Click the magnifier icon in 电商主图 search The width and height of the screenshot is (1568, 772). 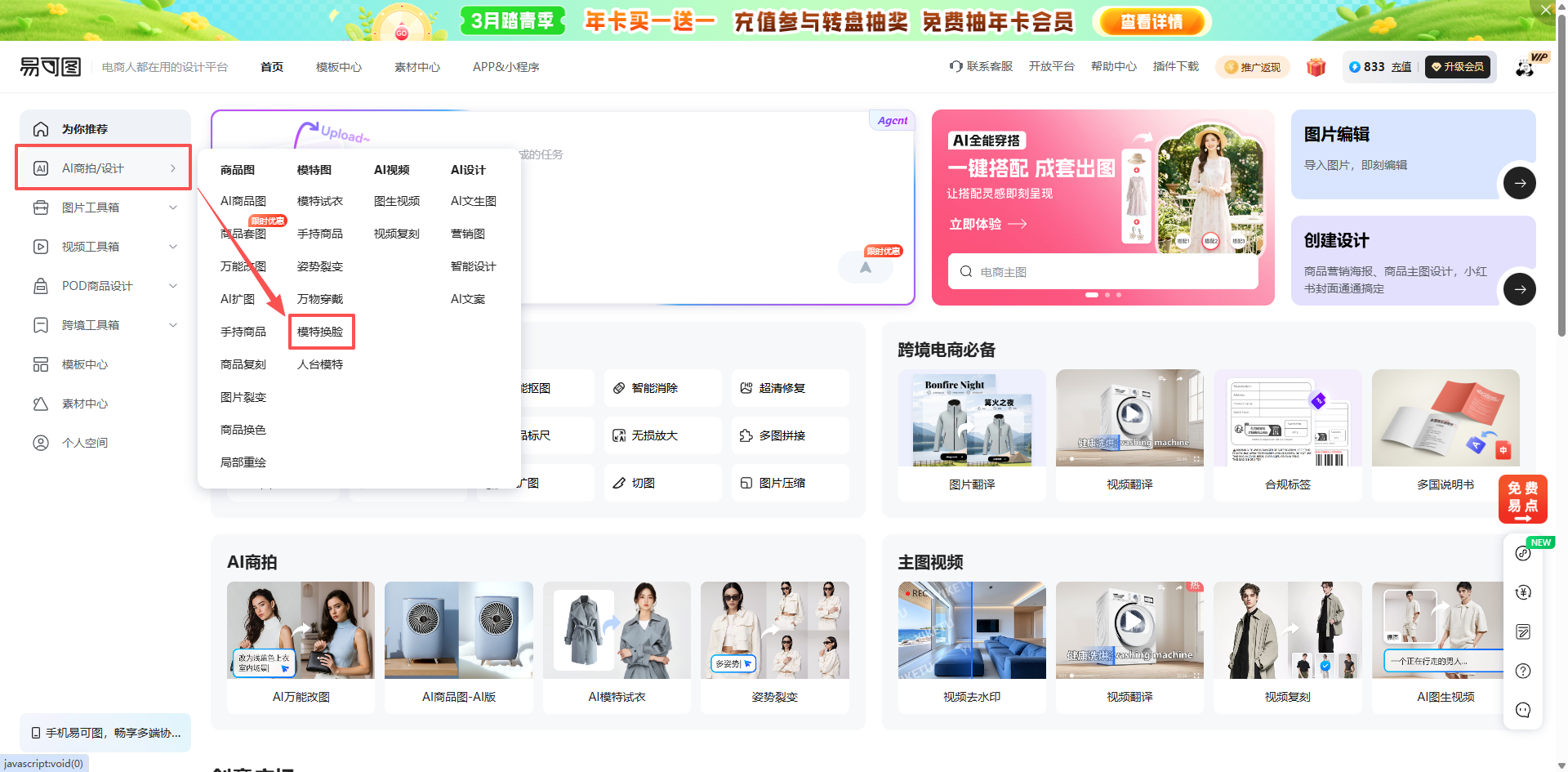(966, 271)
